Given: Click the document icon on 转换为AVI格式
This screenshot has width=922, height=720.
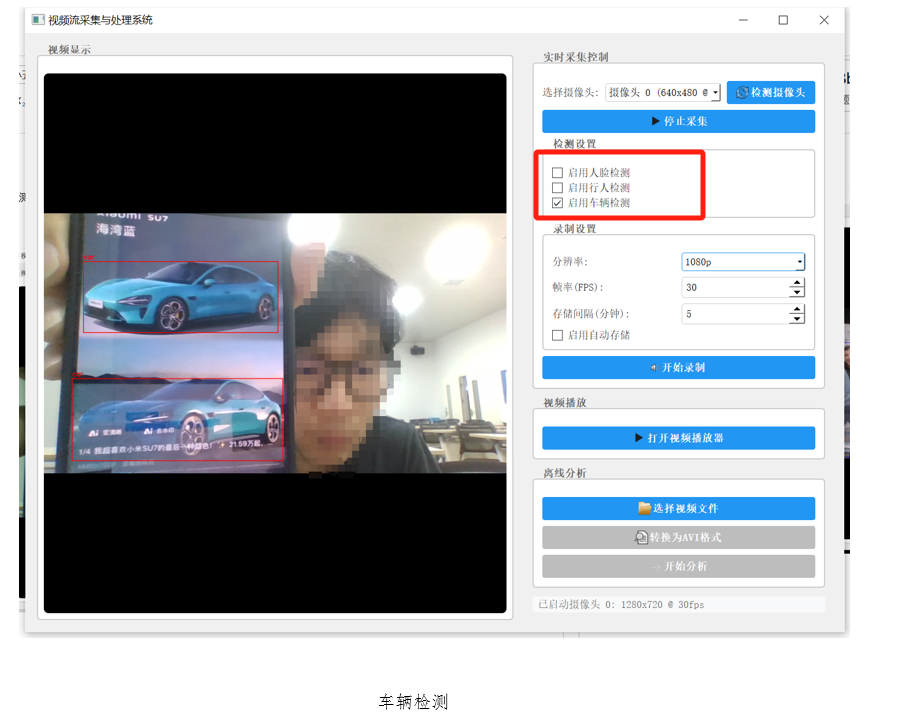Looking at the screenshot, I should click(x=641, y=537).
